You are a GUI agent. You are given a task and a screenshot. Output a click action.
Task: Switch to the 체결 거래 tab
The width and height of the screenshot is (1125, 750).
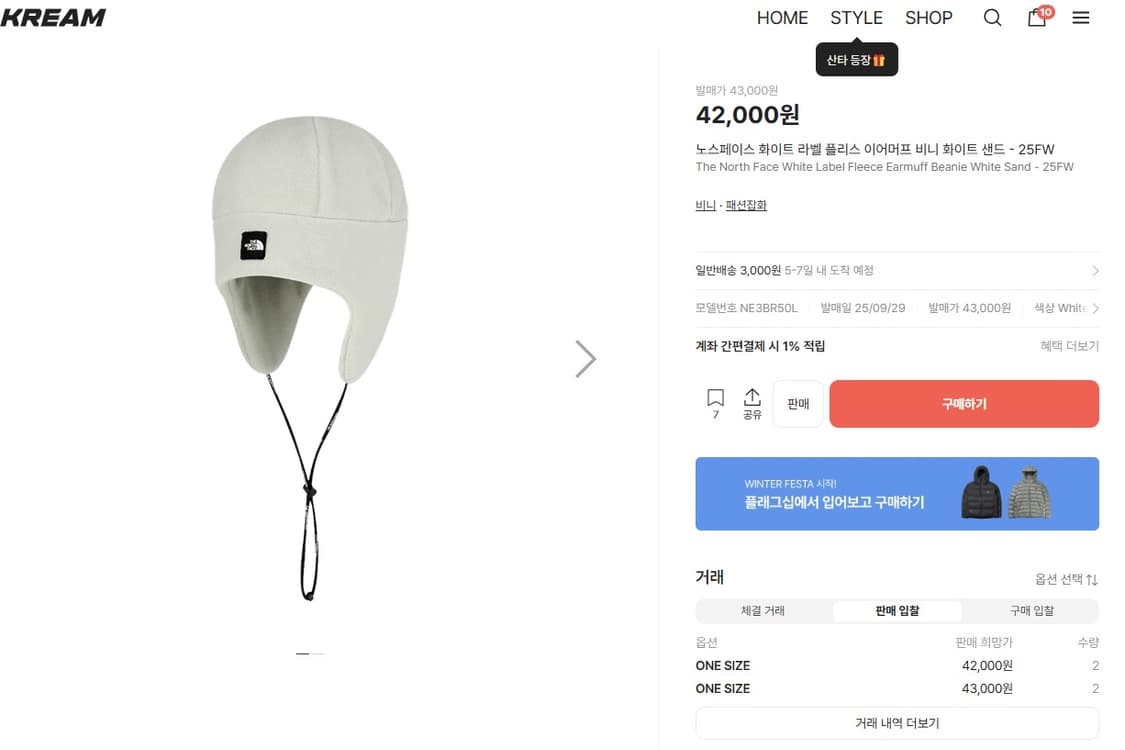coord(763,610)
